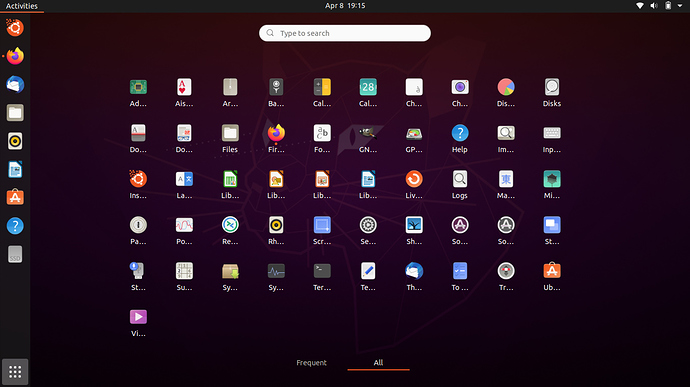
Task: Click the volume icon in top bar
Action: click(x=654, y=6)
